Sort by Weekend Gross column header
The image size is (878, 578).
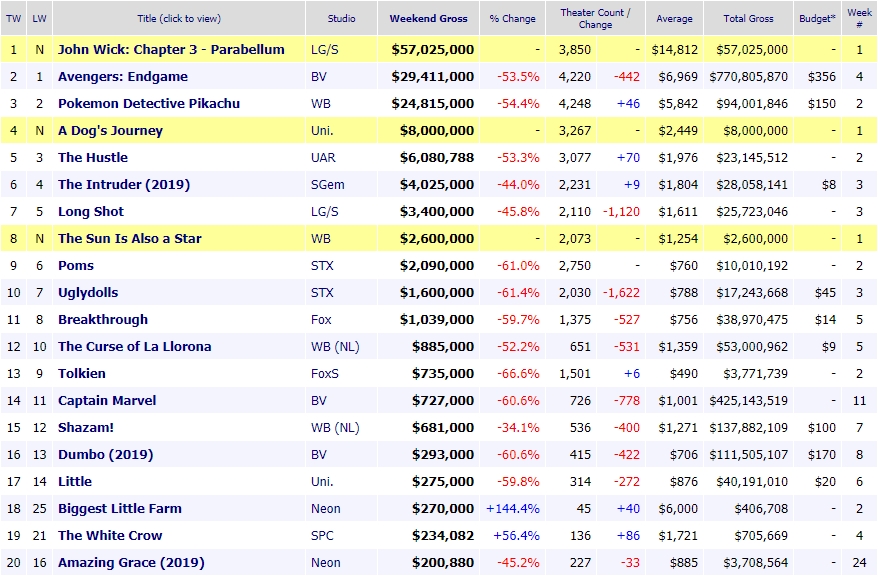tap(428, 18)
